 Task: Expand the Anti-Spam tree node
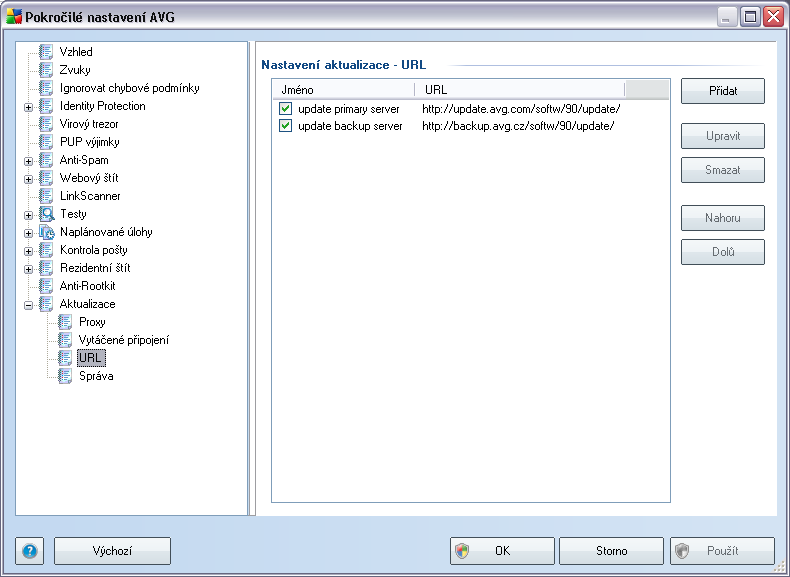(x=28, y=161)
